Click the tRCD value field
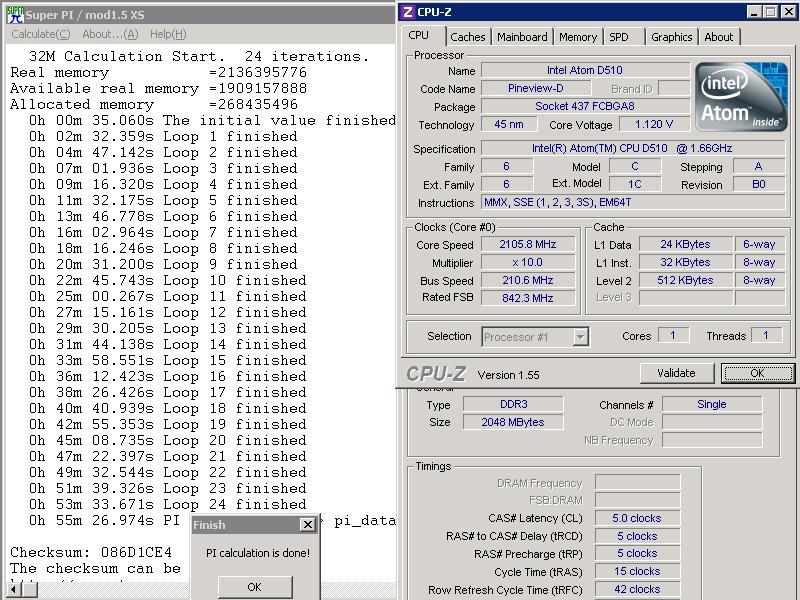 637,536
